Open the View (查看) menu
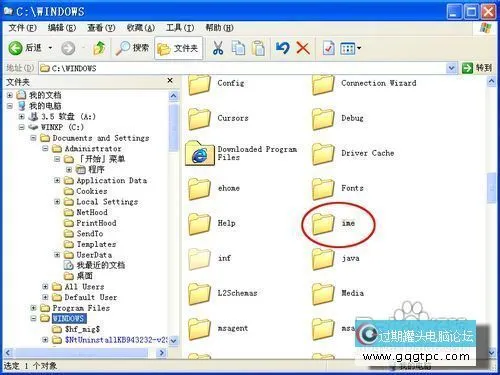This screenshot has height=375, width=500. pyautogui.click(x=101, y=28)
